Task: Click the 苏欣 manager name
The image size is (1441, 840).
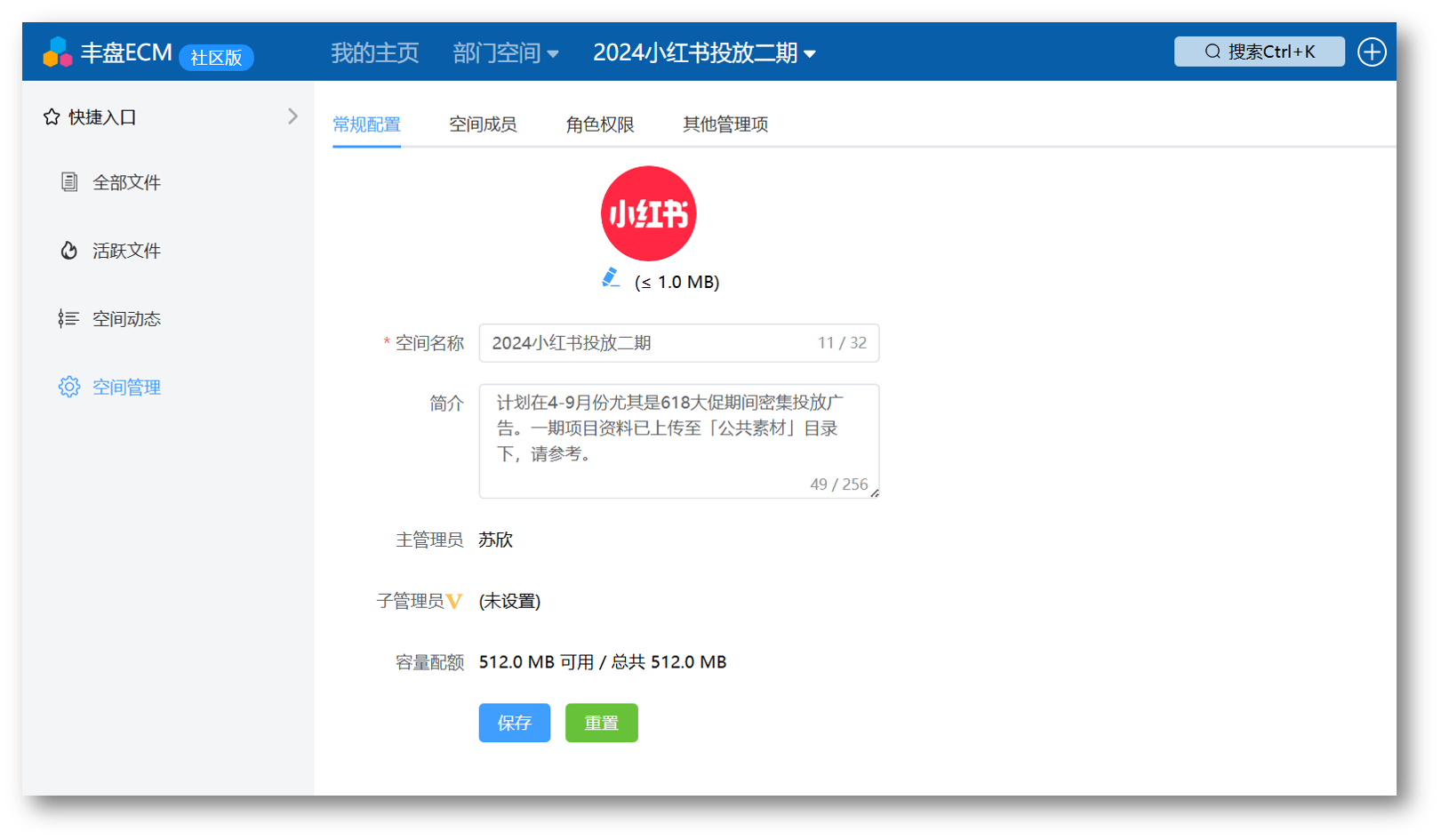Action: [495, 540]
